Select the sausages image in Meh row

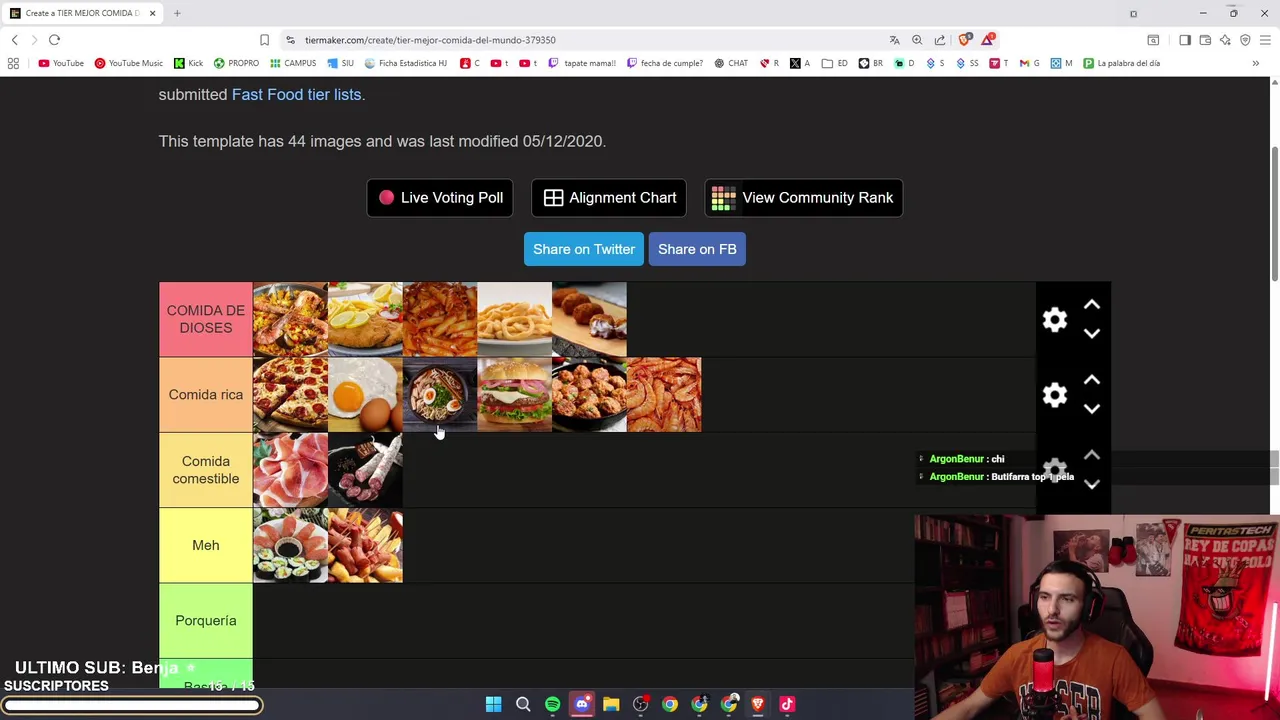pos(365,545)
